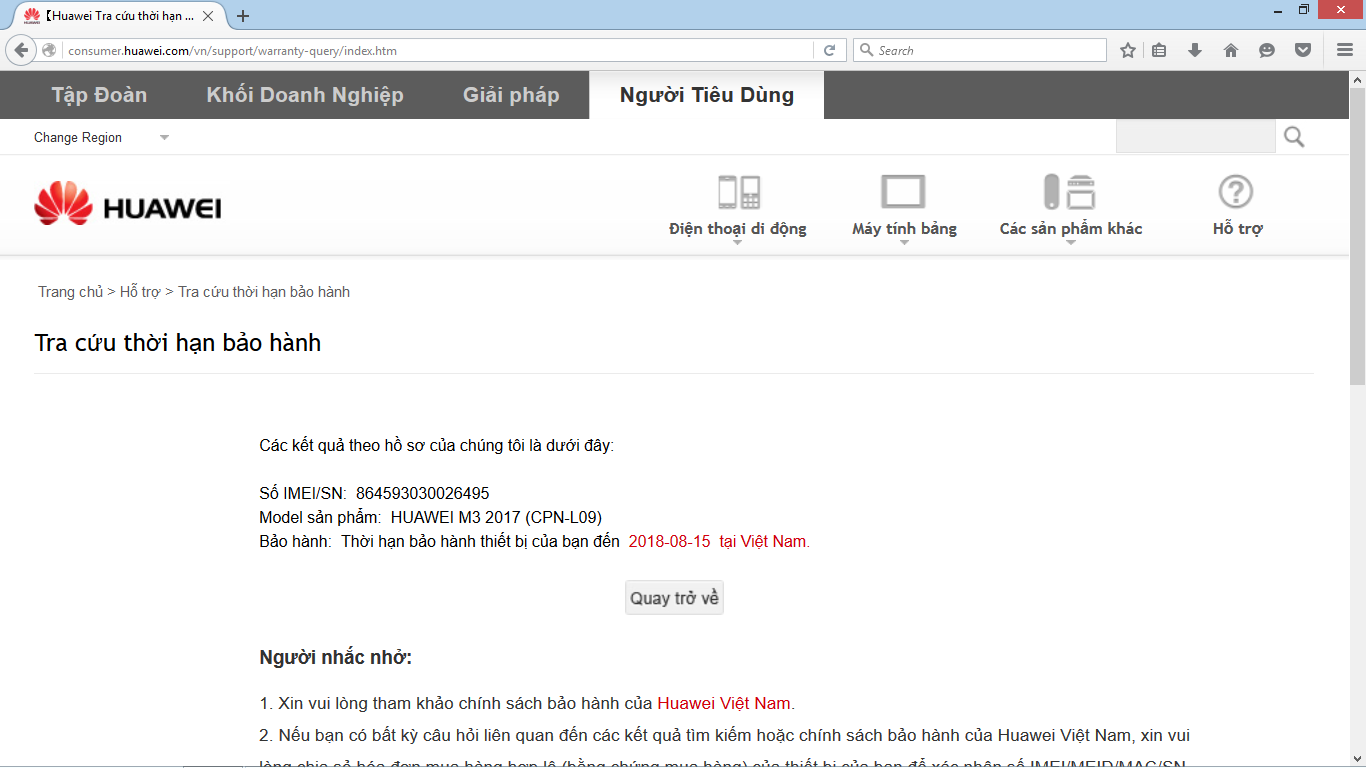This screenshot has height=768, width=1366.
Task: Click the browser URL address field
Action: [x=438, y=50]
